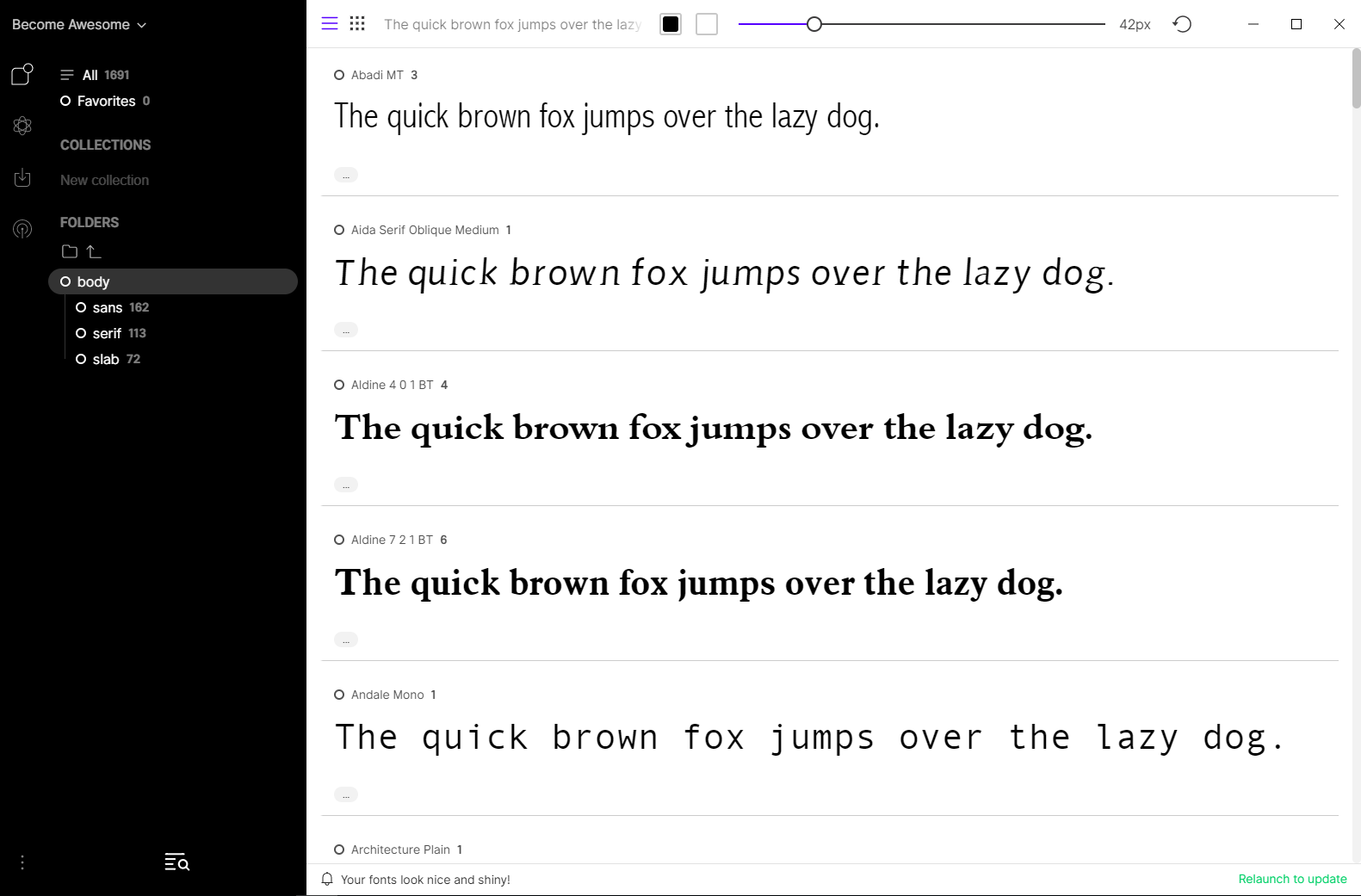1361x896 pixels.
Task: Toggle activation circle for Aldine 4 0 1 BT
Action: (x=339, y=385)
